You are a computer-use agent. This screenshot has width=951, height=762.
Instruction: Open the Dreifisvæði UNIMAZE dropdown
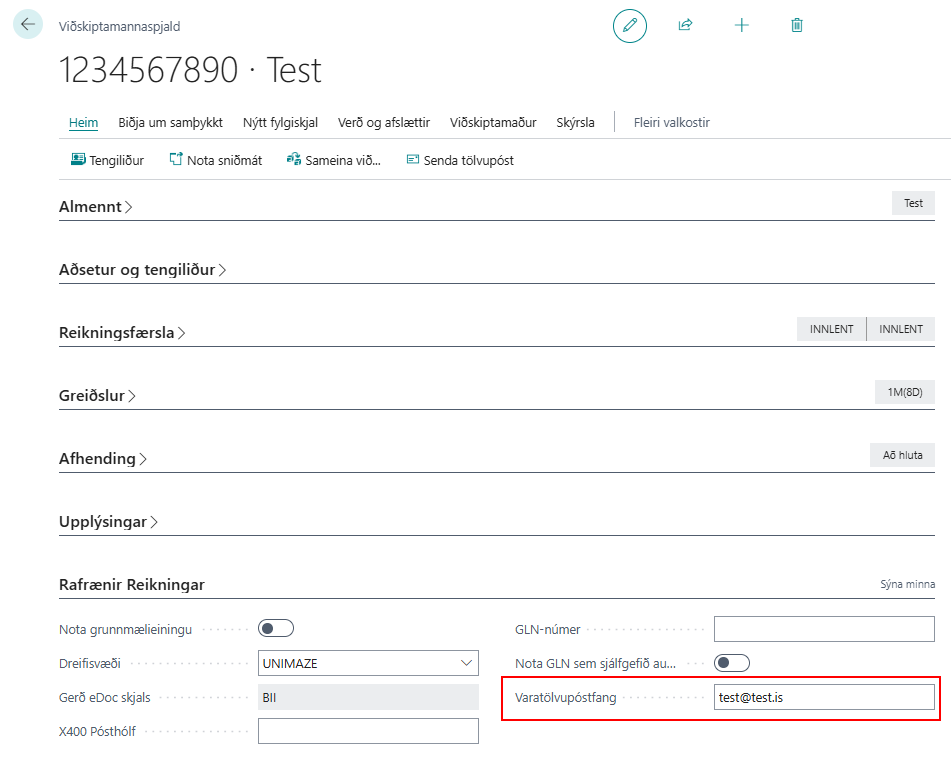point(368,663)
